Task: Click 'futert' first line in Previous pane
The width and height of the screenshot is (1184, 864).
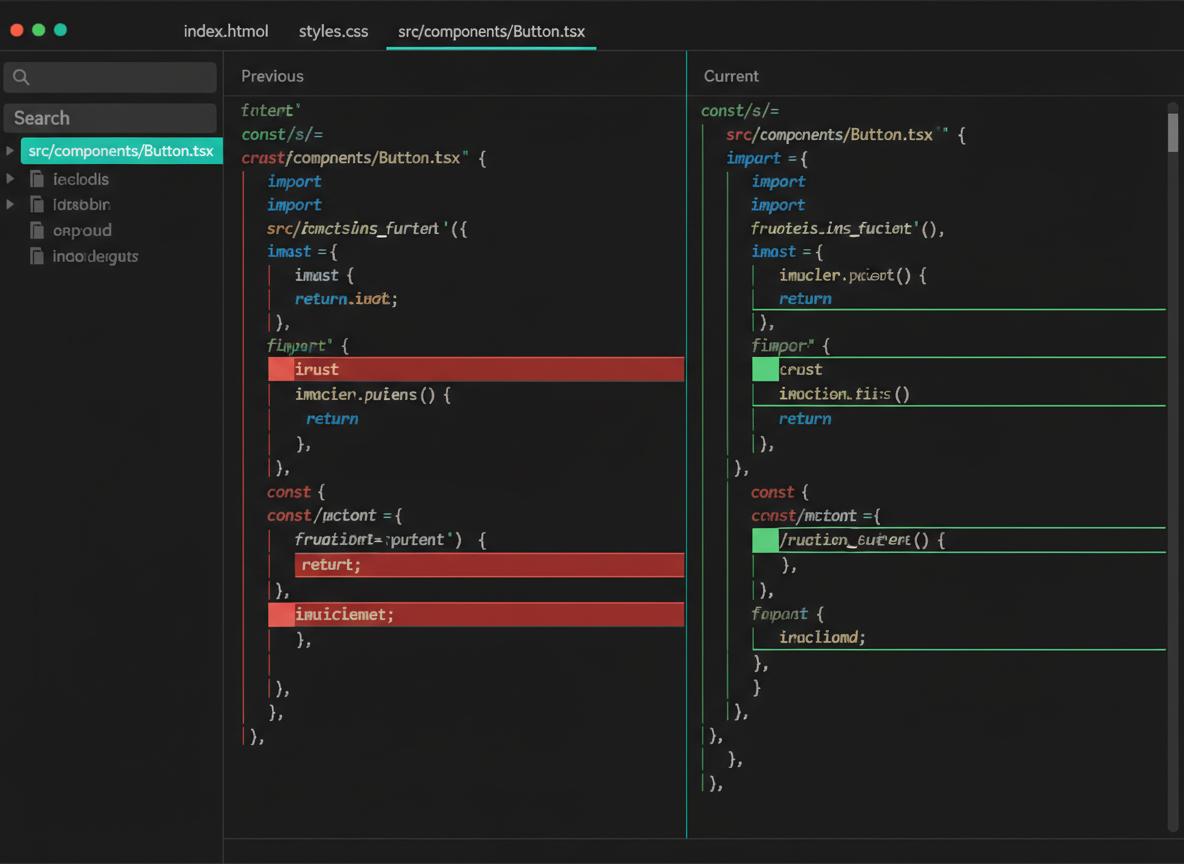Action: [x=271, y=110]
